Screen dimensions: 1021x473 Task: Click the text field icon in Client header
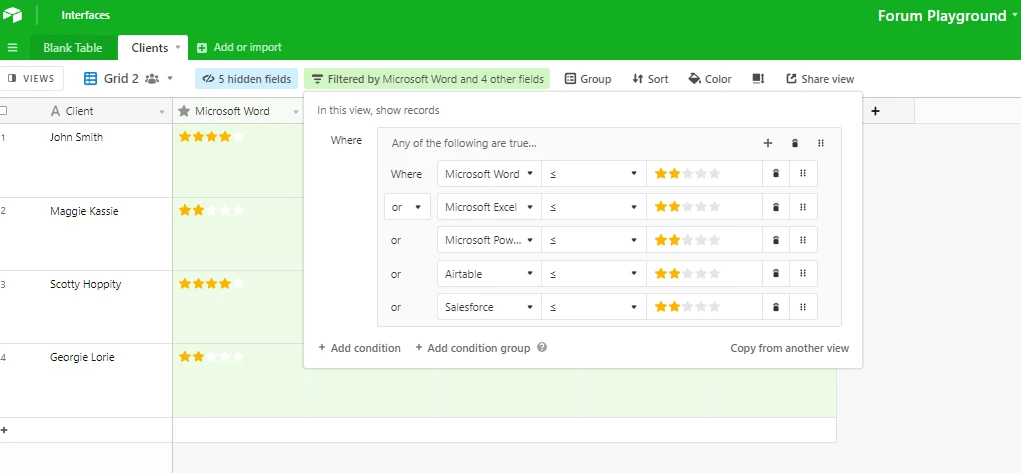55,111
